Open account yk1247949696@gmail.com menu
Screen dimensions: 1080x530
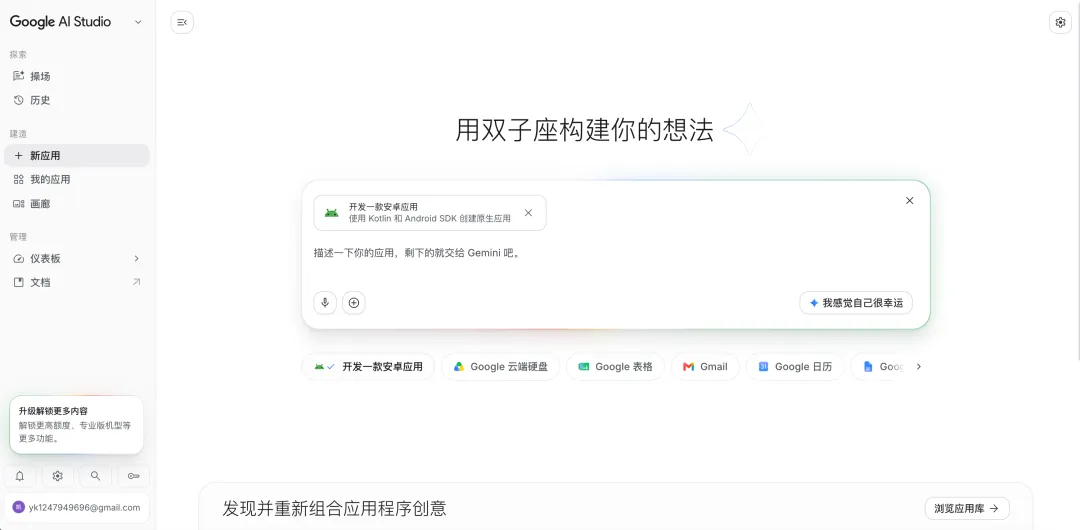pyautogui.click(x=76, y=507)
